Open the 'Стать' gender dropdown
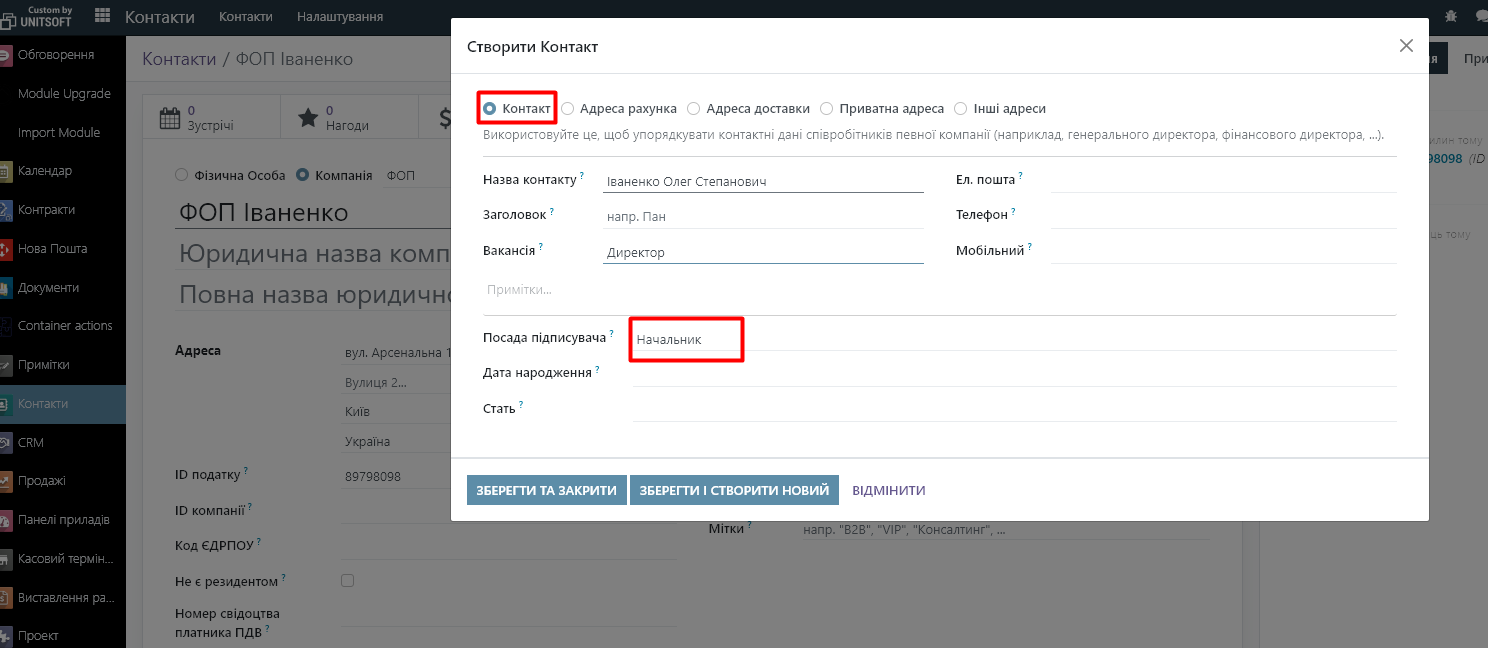 (1013, 408)
